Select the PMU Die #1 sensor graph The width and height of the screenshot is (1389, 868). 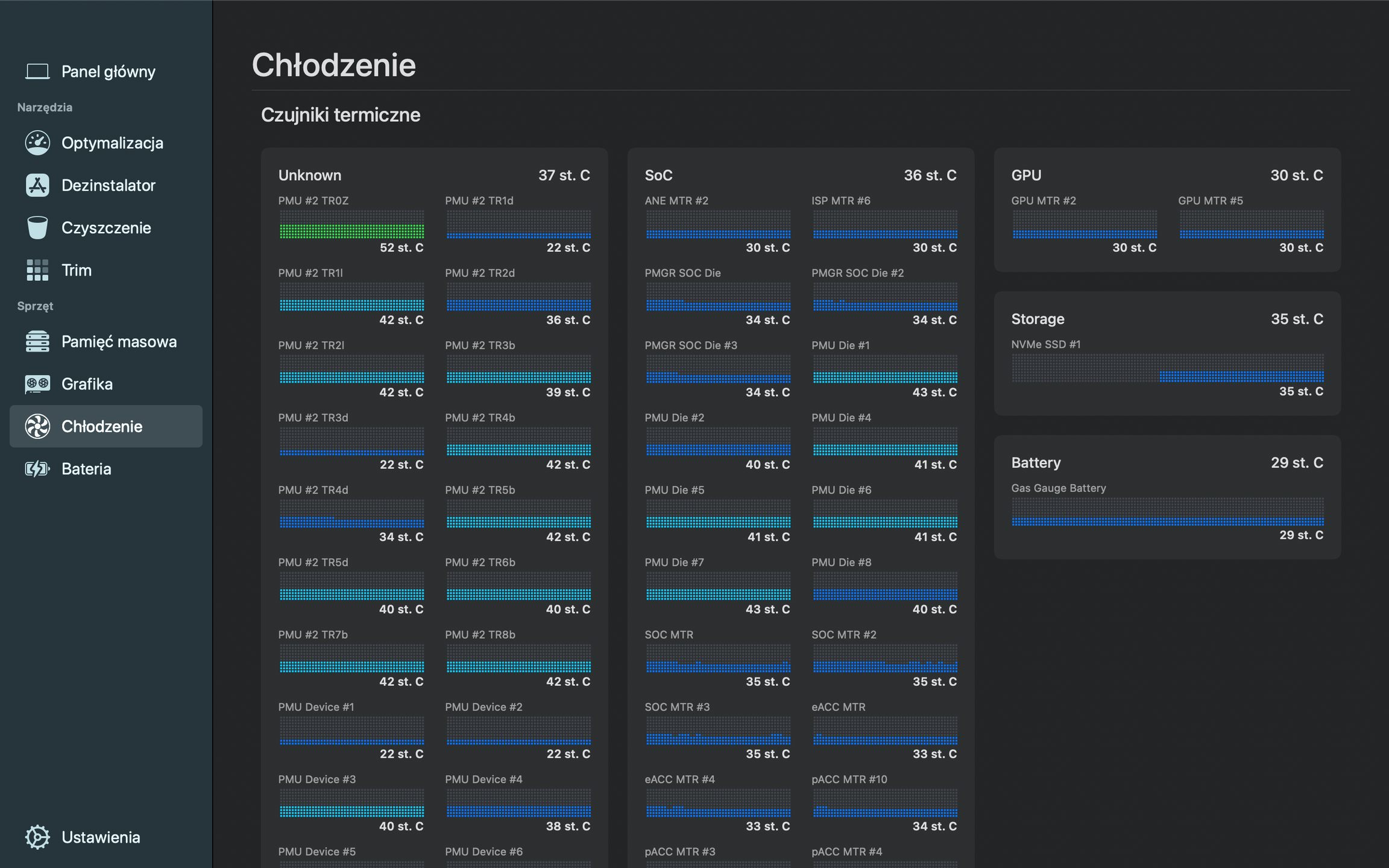pyautogui.click(x=885, y=369)
